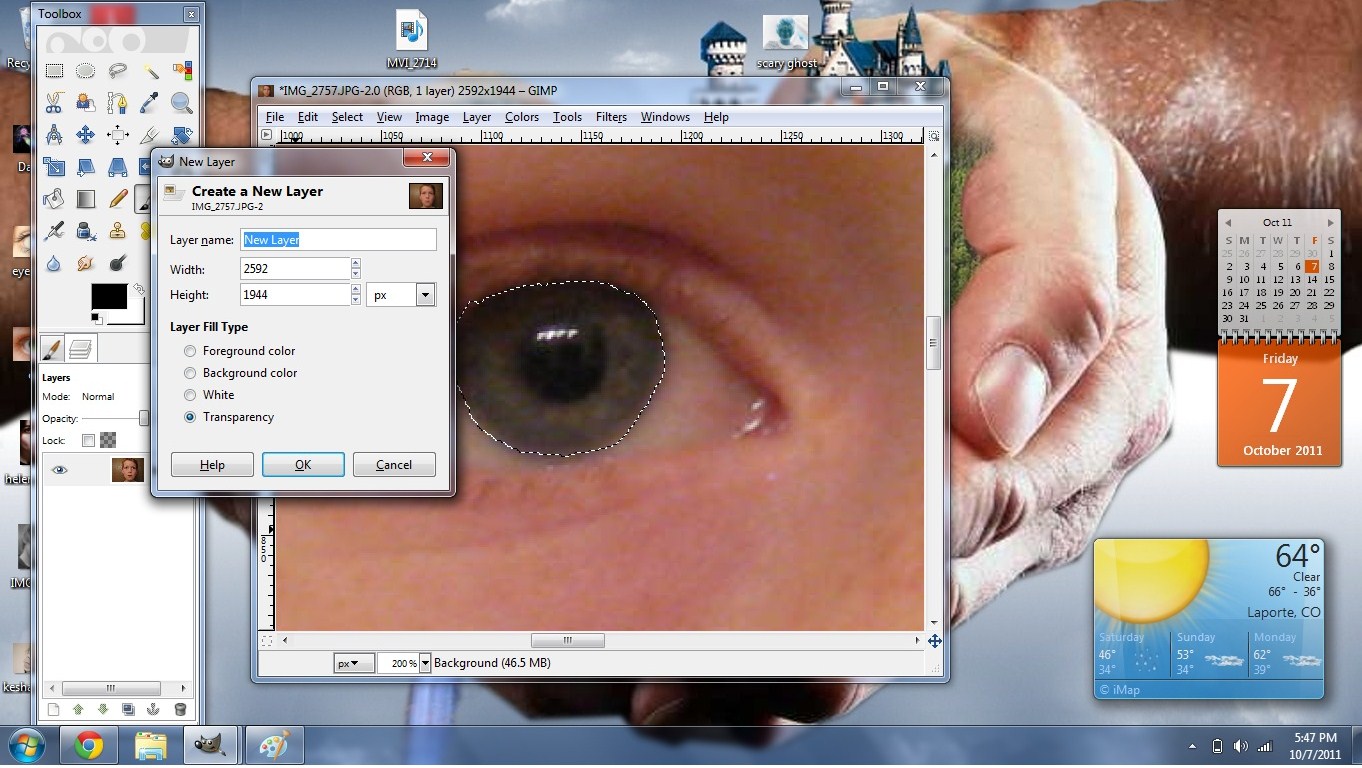Select the Blur/Sharpen droplet tool
The image size is (1362, 768).
click(54, 264)
